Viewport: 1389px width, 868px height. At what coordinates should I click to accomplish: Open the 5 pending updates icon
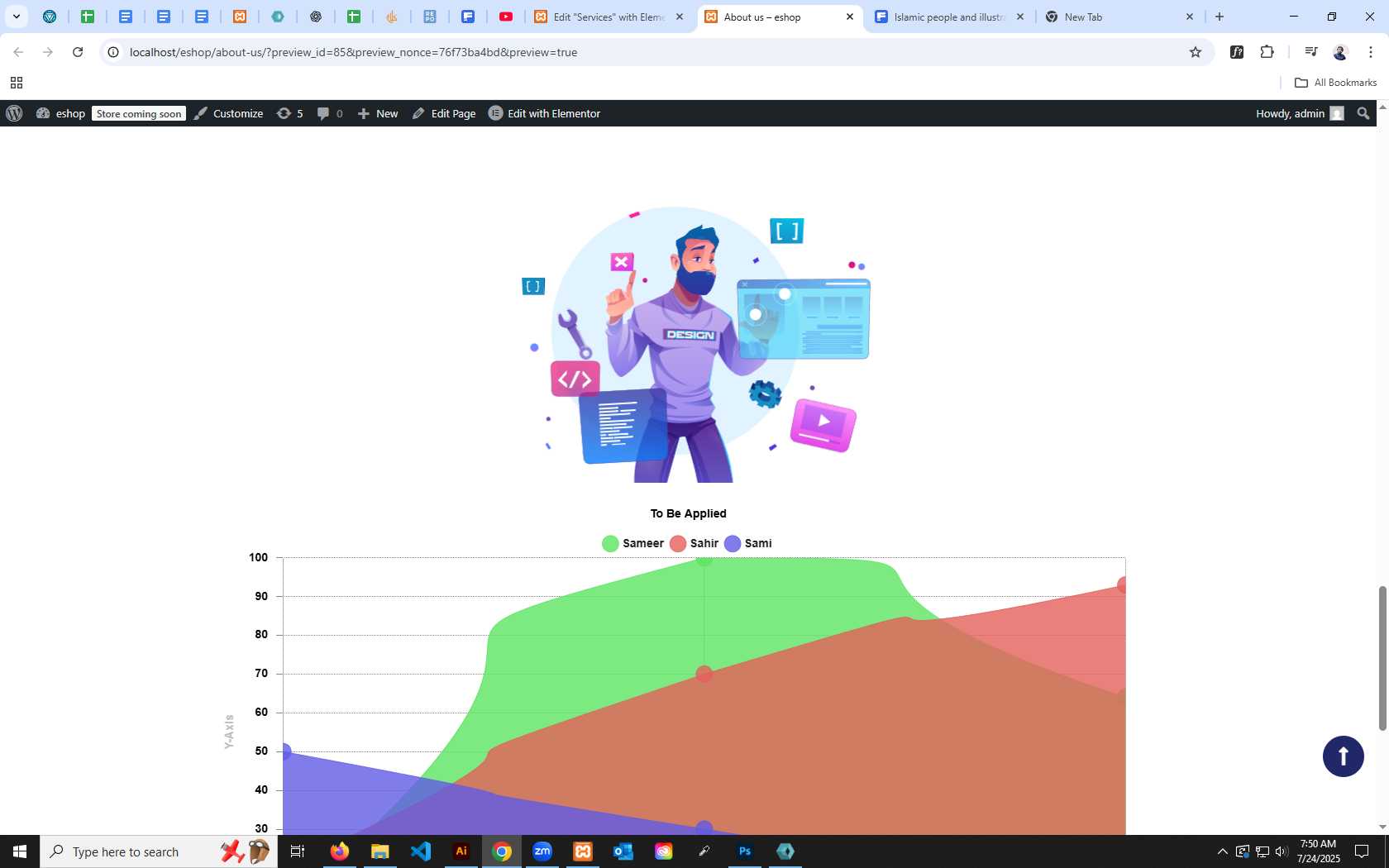(x=290, y=113)
